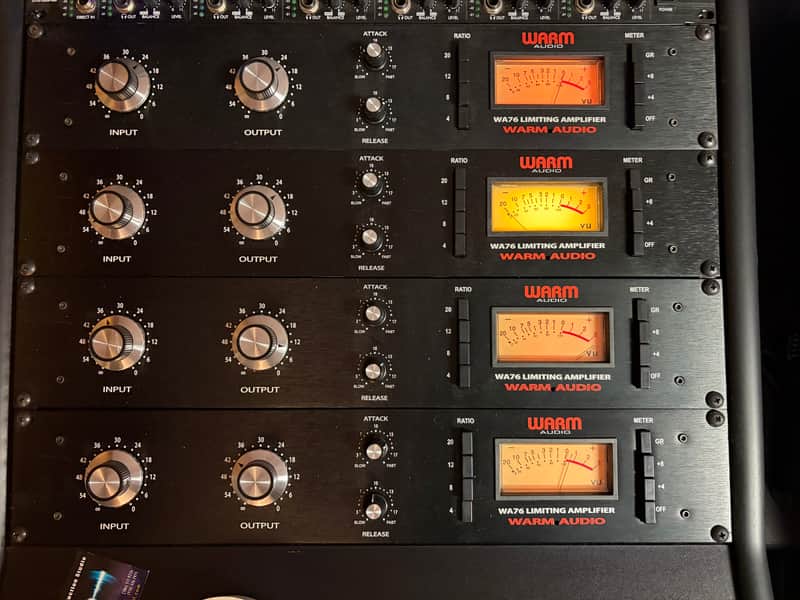Viewport: 800px width, 600px height.
Task: Select ratio 8 on the third WA76
Action: coord(464,354)
